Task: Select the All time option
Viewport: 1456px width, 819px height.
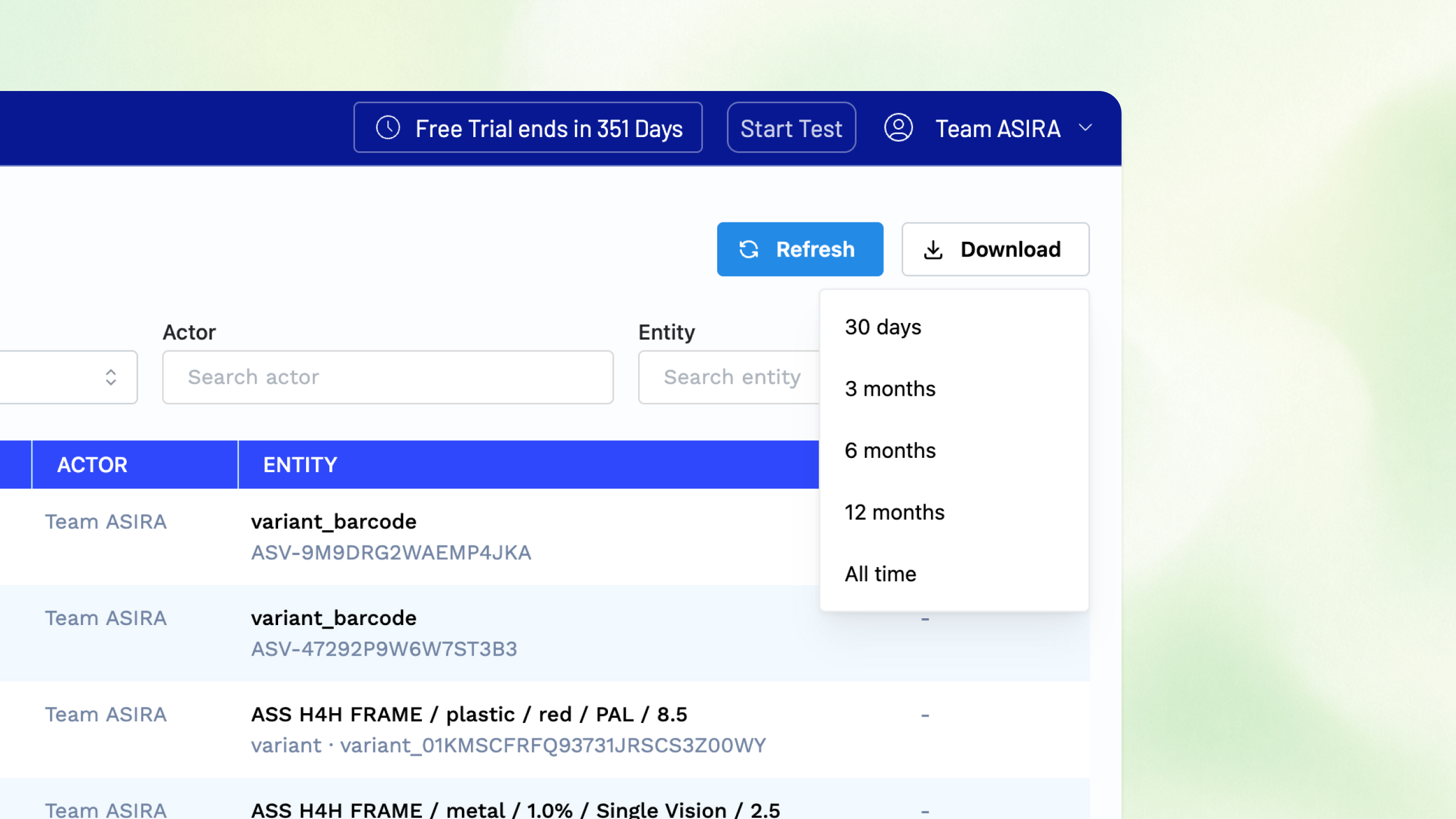Action: point(954,574)
